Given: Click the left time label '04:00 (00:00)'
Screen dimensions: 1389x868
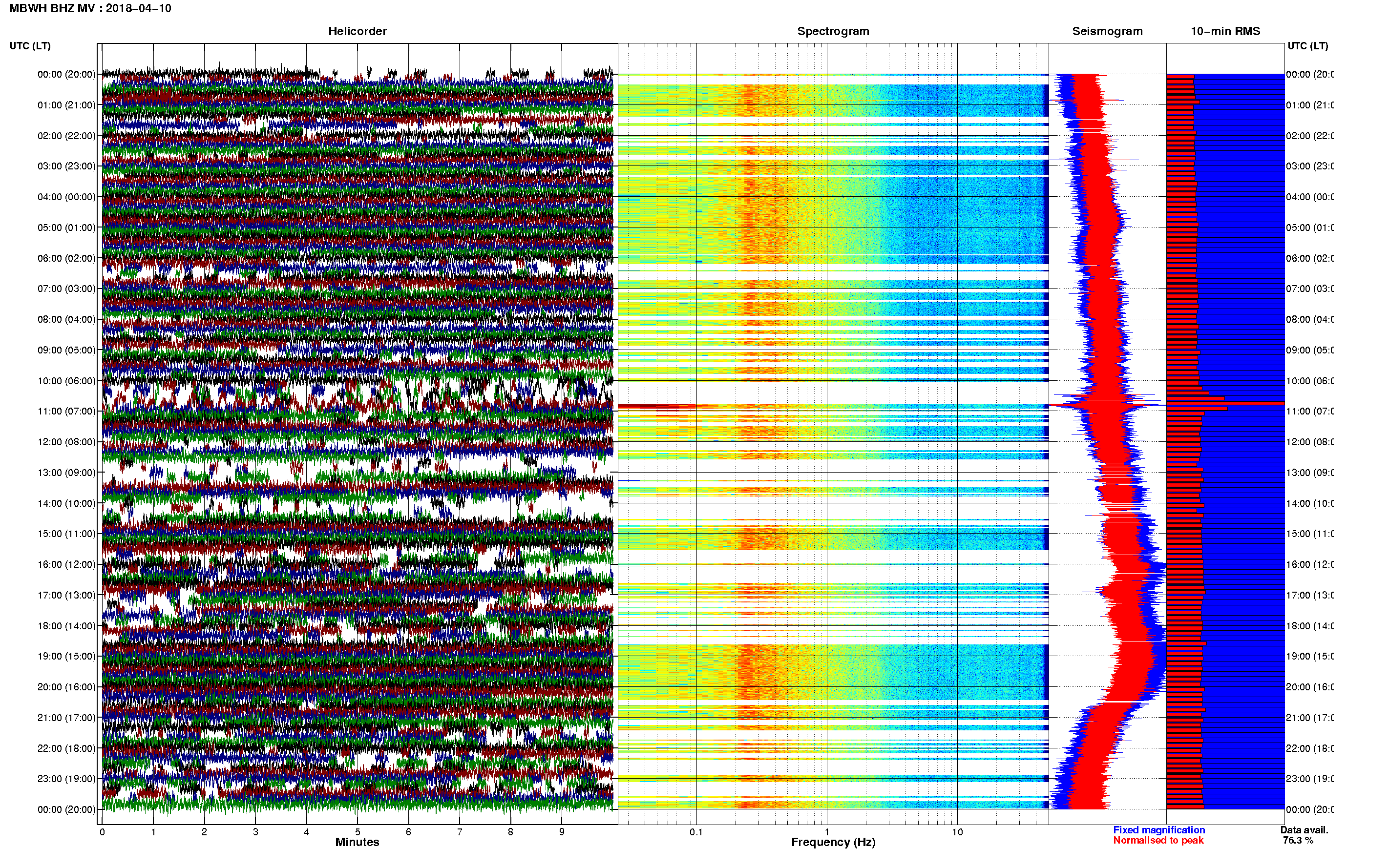Looking at the screenshot, I should tap(66, 197).
